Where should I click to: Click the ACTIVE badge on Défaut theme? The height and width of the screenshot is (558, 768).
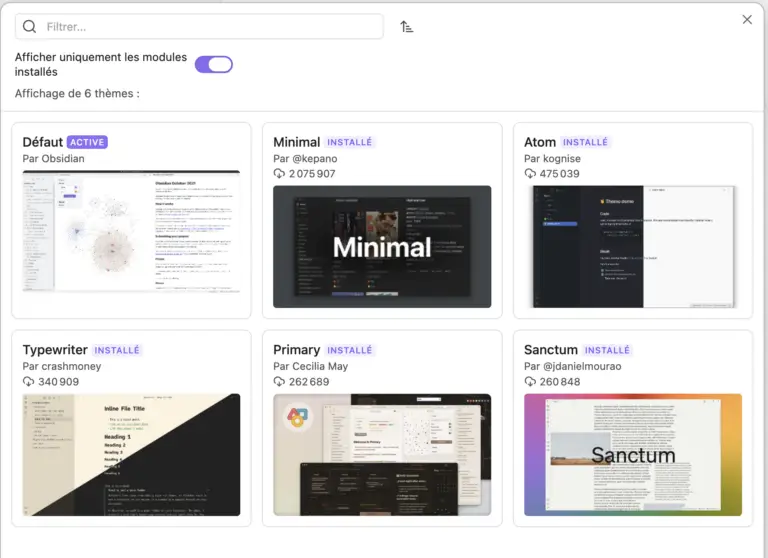point(87,142)
